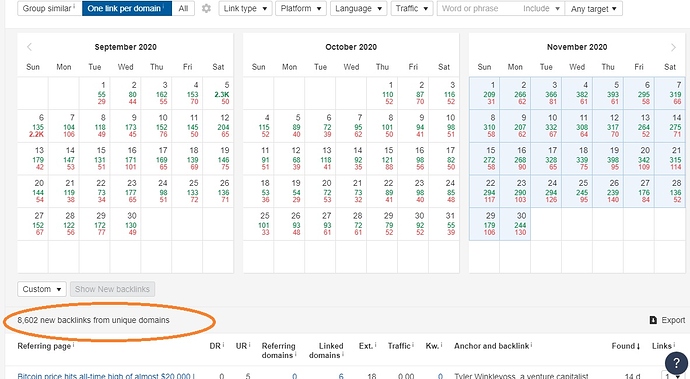
Task: Click linked domains value 6 in first row
Action: click(x=341, y=376)
